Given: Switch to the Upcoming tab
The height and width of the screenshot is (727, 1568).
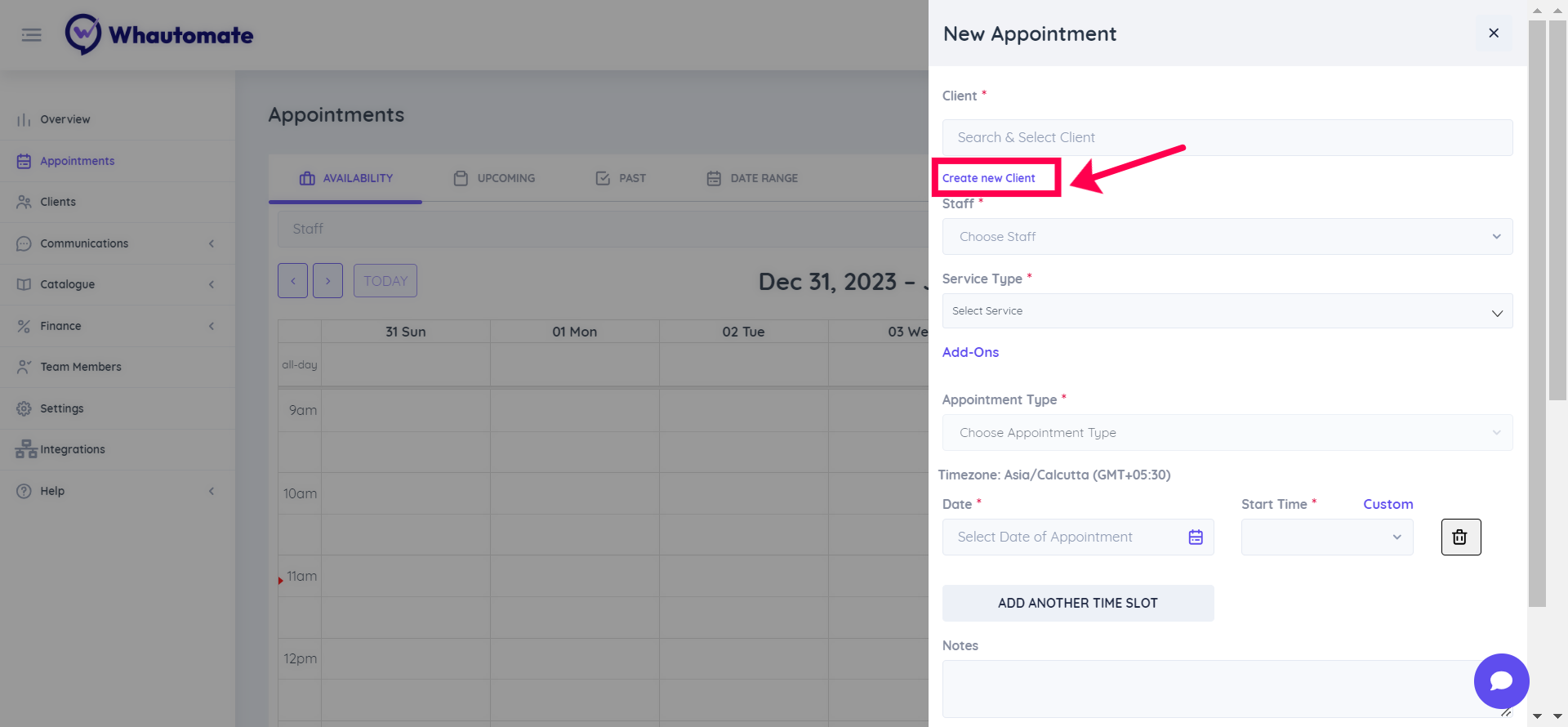Looking at the screenshot, I should [495, 178].
